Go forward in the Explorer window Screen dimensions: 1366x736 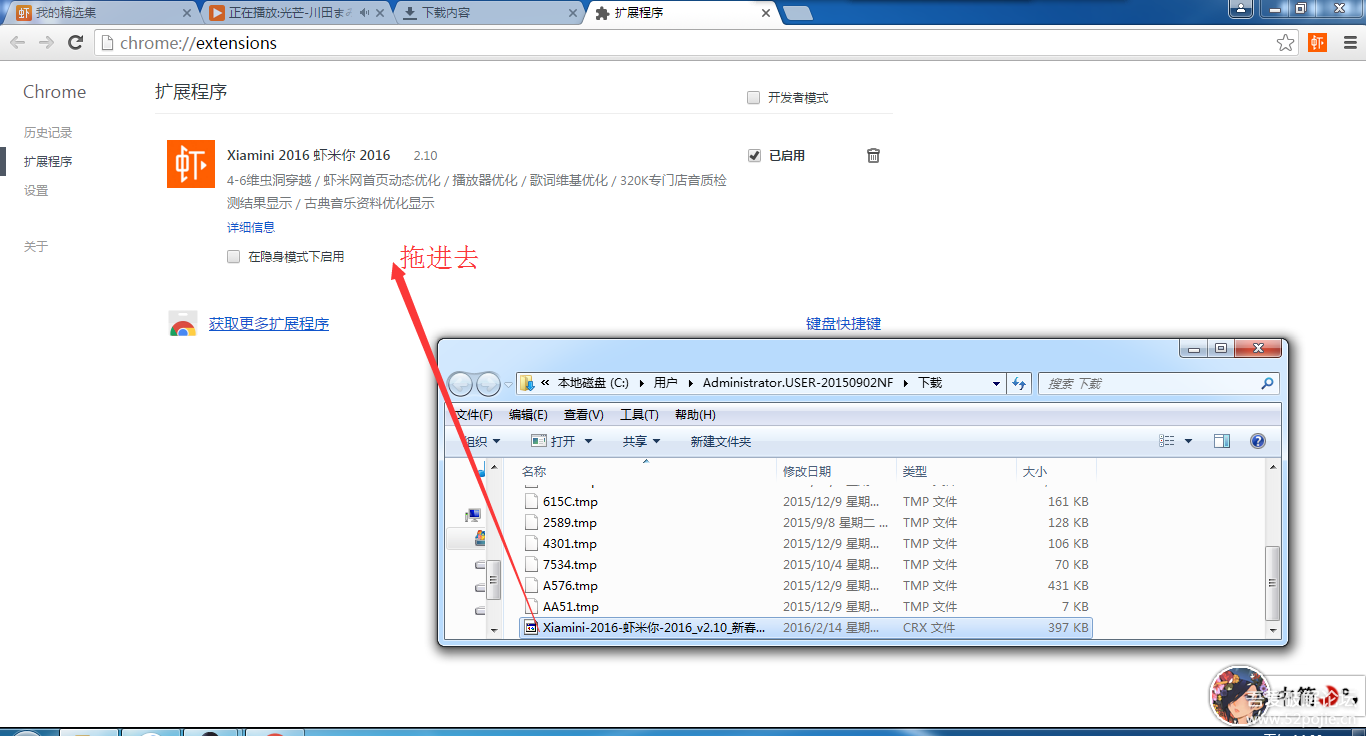488,383
